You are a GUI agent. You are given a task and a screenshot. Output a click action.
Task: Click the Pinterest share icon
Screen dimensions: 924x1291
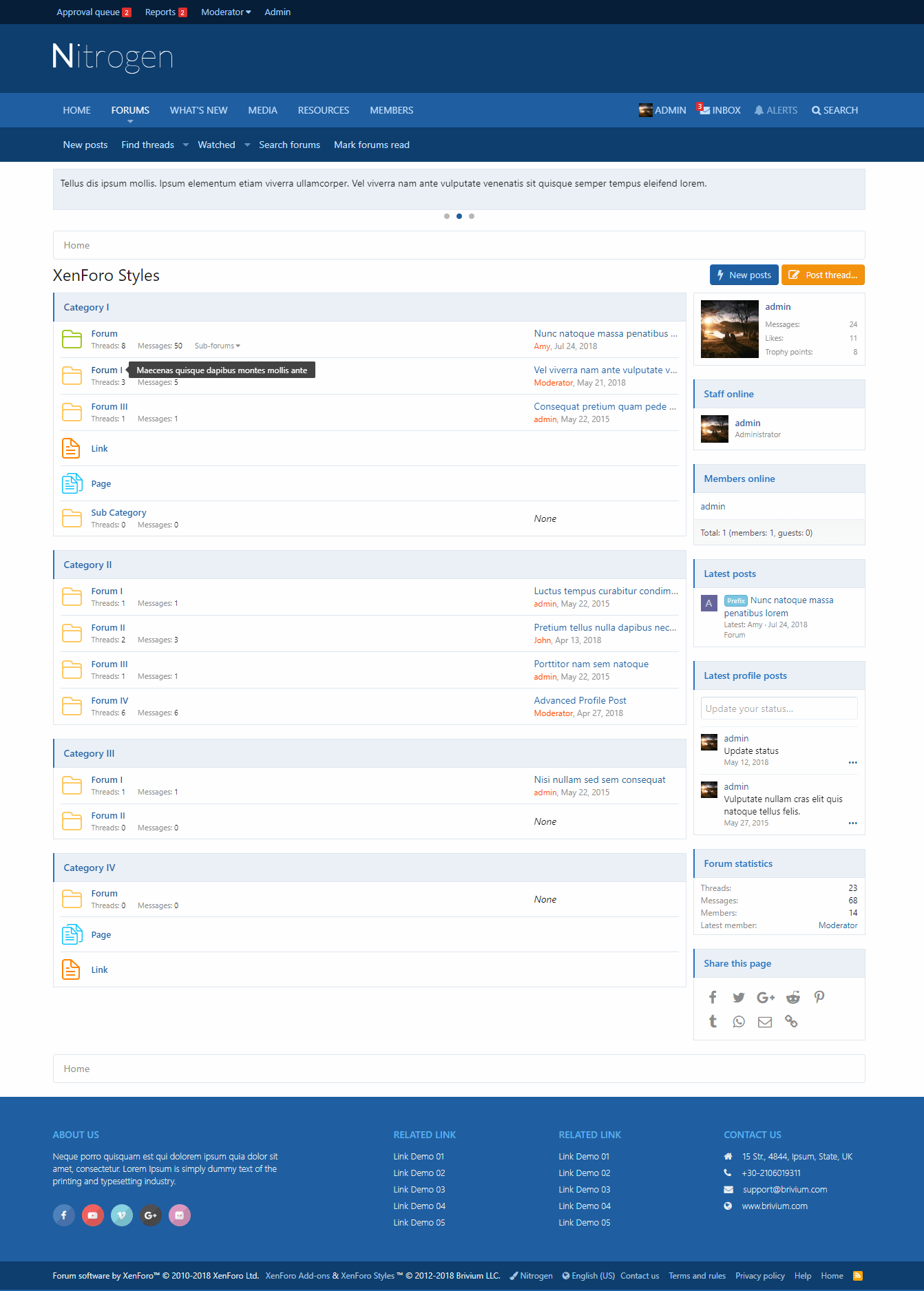pyautogui.click(x=819, y=998)
